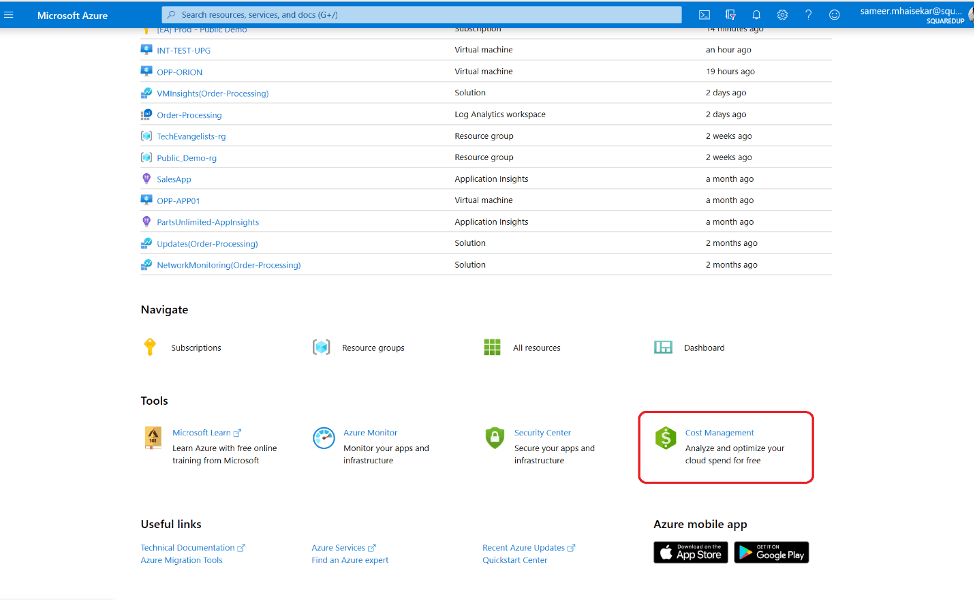This screenshot has width=974, height=600.
Task: Open the sameer.mhaisekar account menu
Action: pos(913,15)
